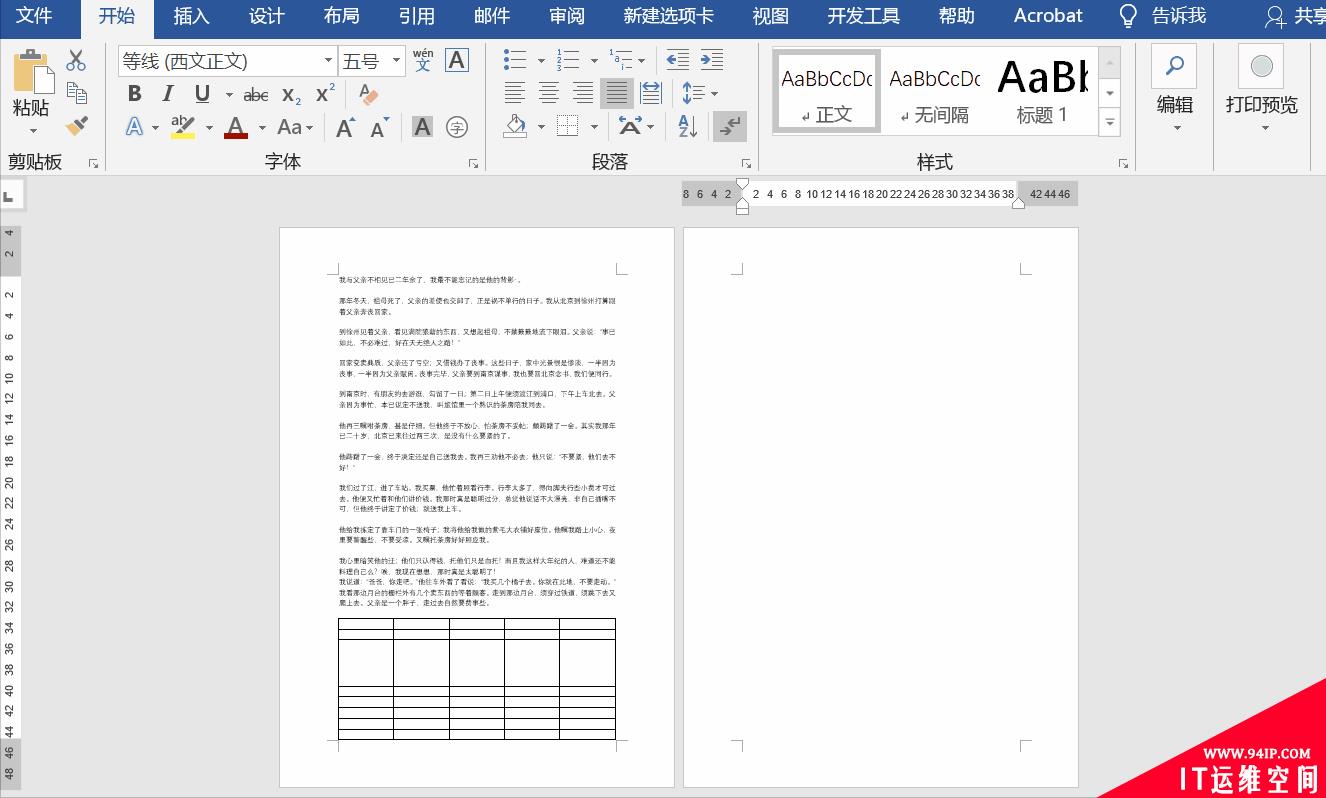Open font name dropdown 等线
Image resolution: width=1326 pixels, height=798 pixels.
(328, 61)
